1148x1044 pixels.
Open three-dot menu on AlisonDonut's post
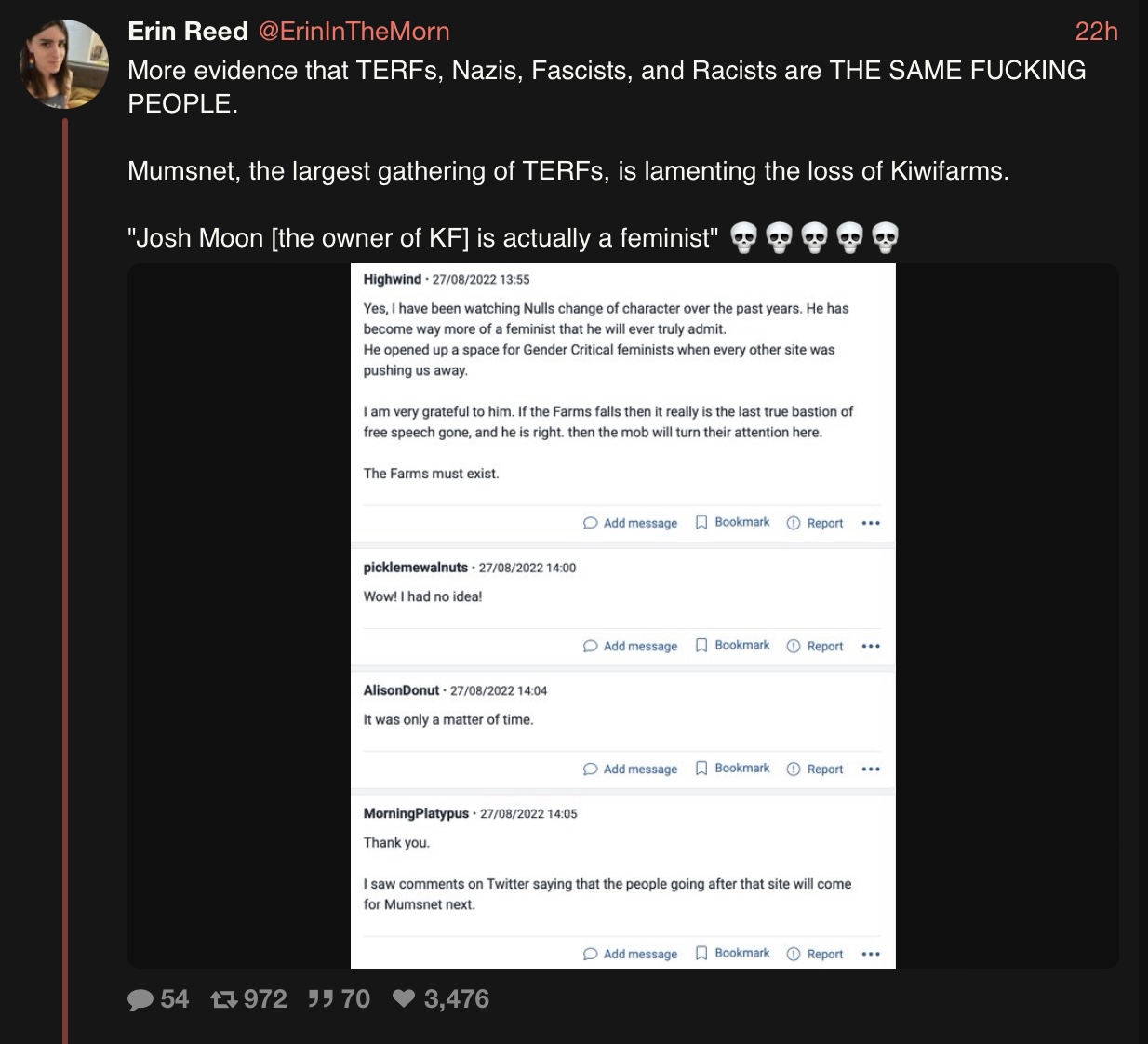pos(871,769)
